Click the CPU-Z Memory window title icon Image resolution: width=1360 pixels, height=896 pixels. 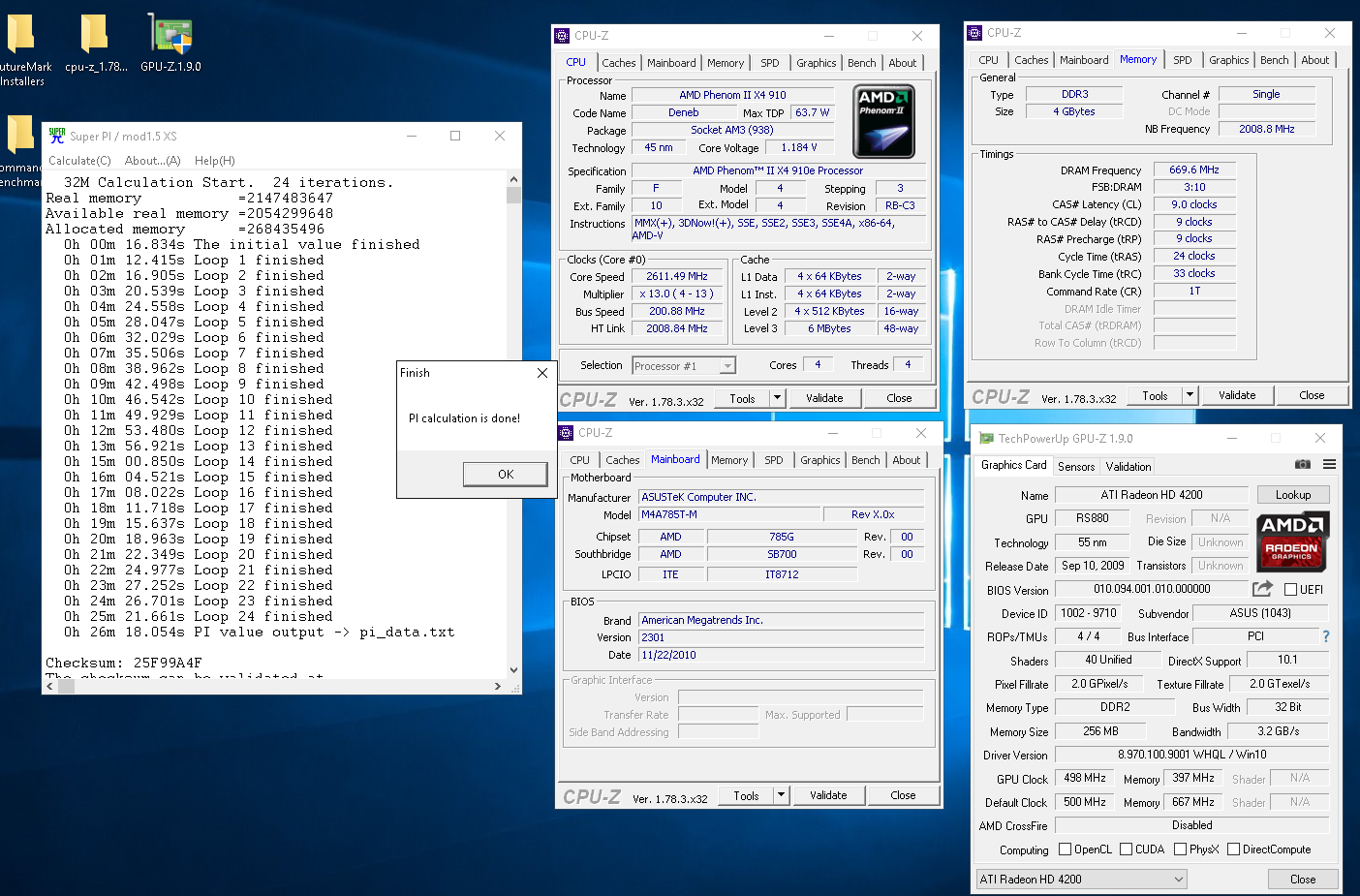point(974,33)
